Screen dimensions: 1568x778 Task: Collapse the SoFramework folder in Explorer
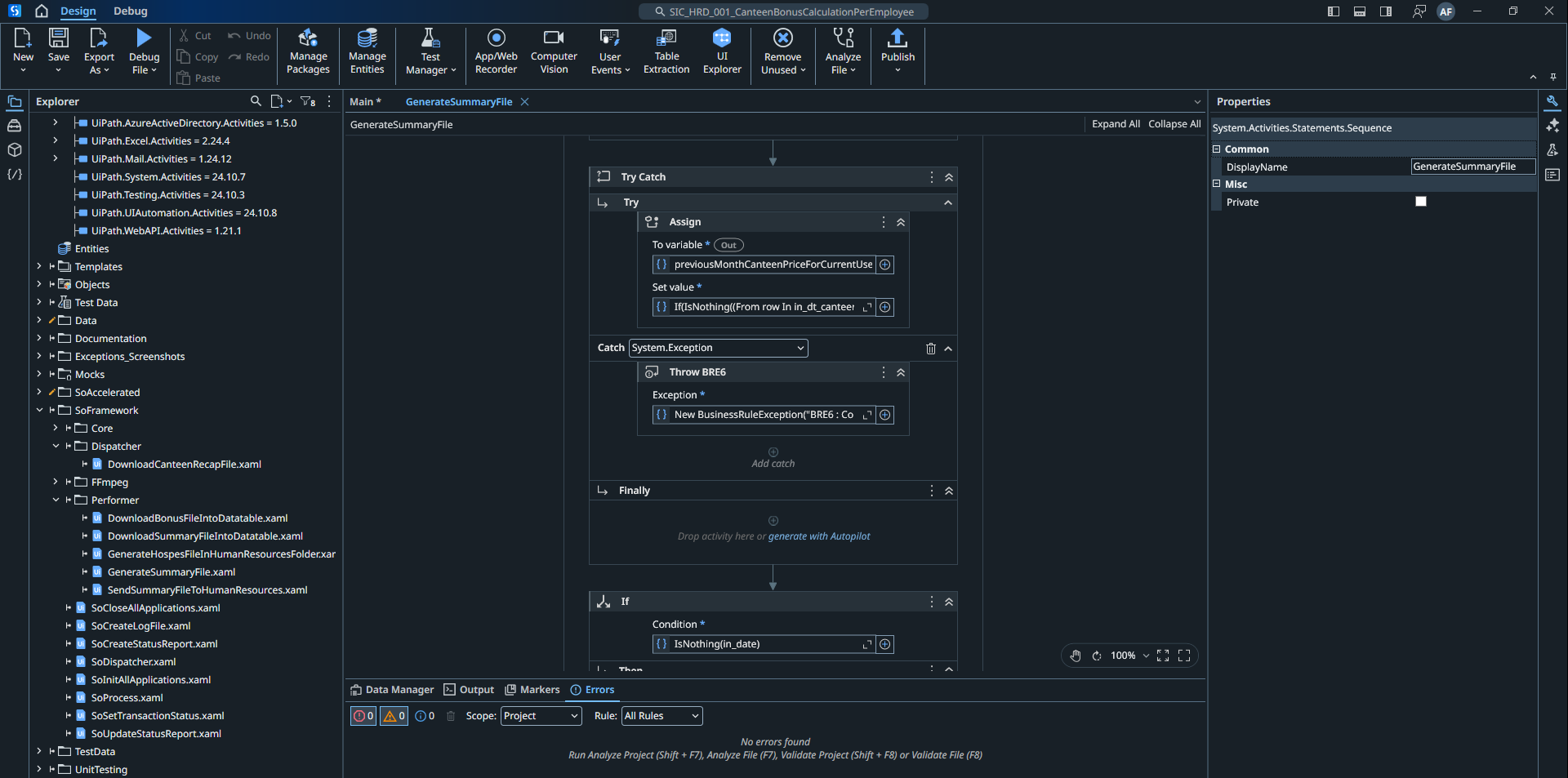[39, 411]
